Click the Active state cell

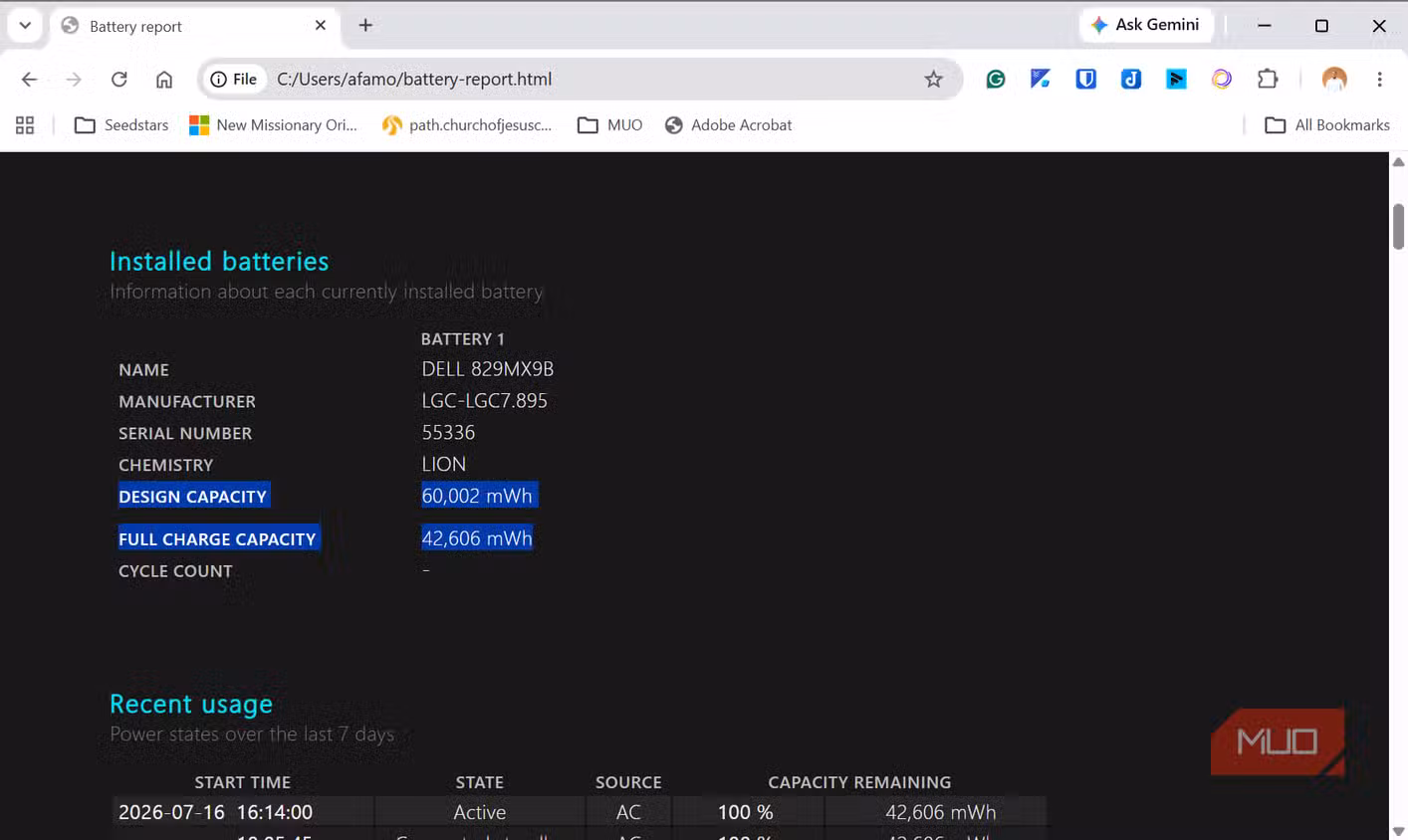point(479,812)
